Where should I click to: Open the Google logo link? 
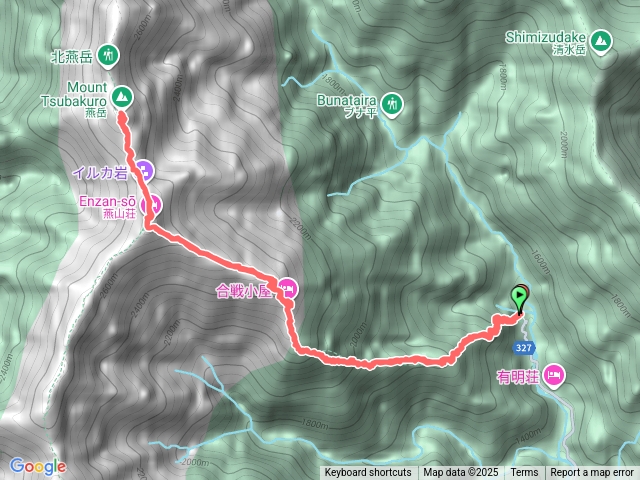coord(38,466)
